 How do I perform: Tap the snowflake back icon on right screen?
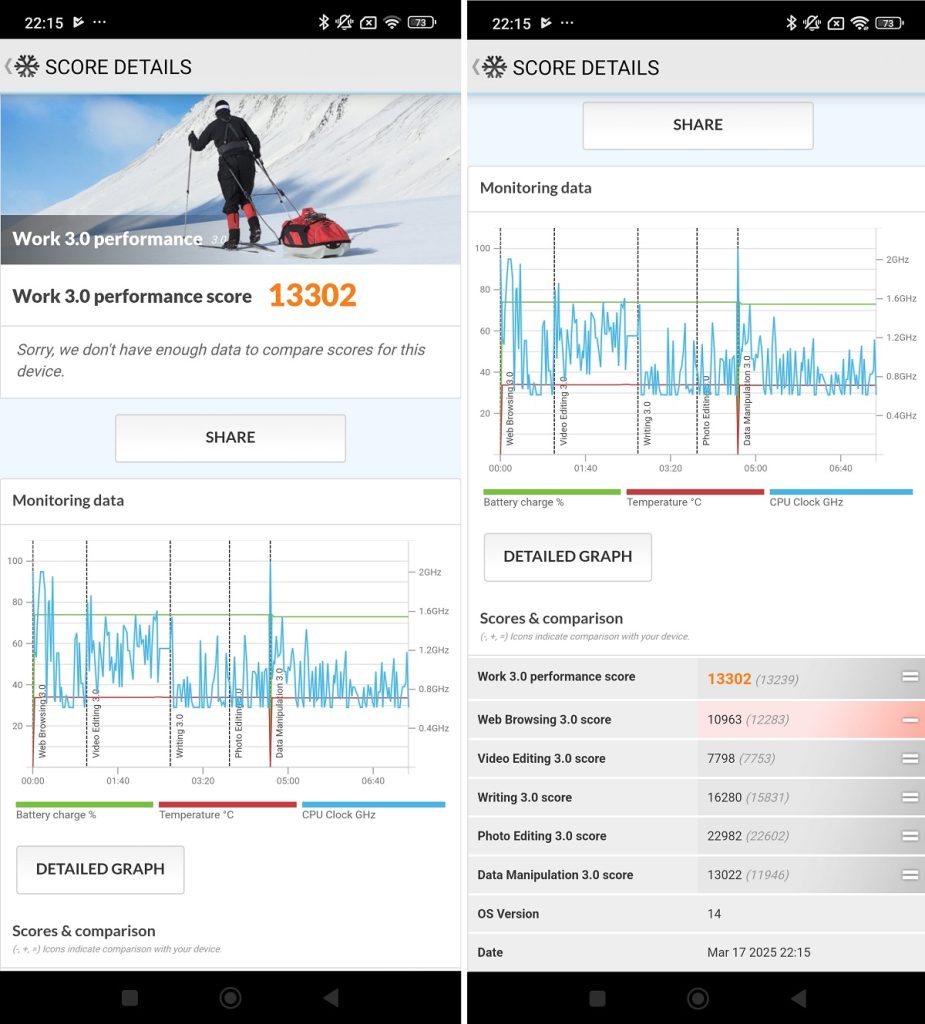pyautogui.click(x=494, y=67)
